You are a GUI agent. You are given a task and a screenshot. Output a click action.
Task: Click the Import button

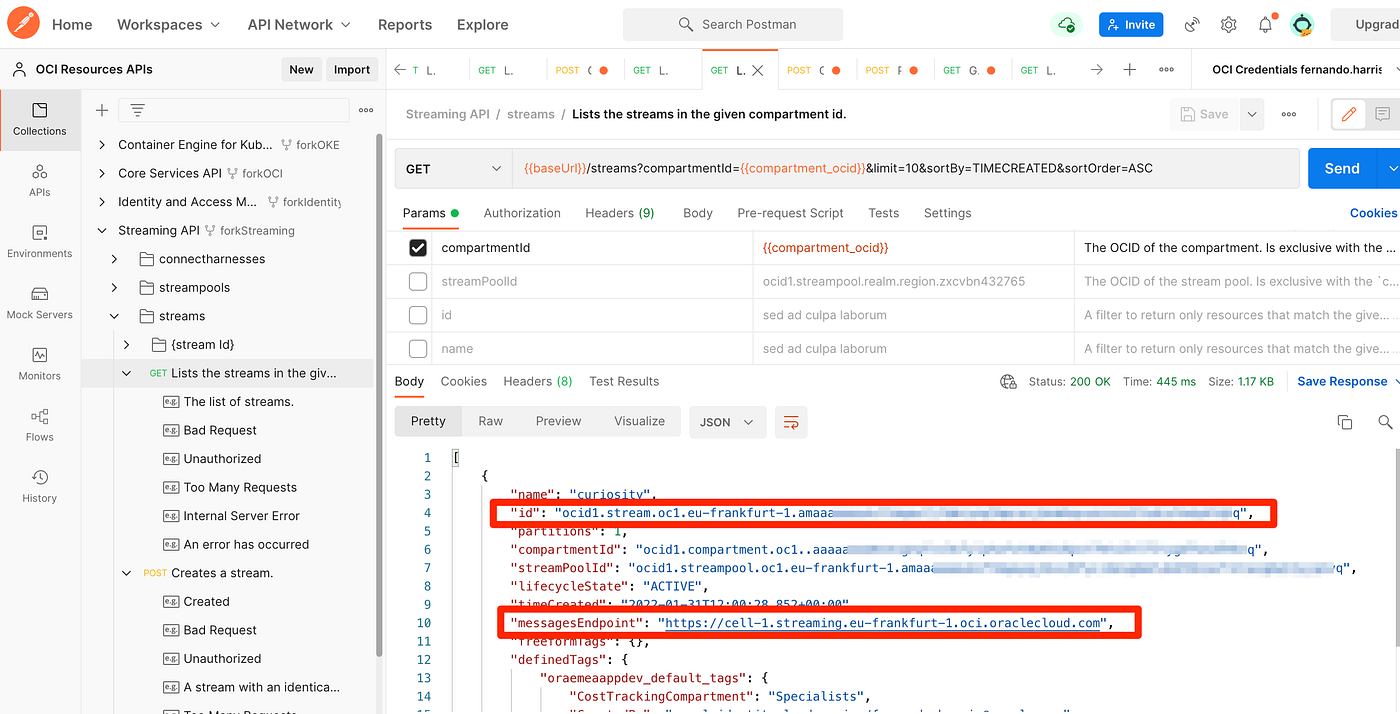pyautogui.click(x=352, y=70)
